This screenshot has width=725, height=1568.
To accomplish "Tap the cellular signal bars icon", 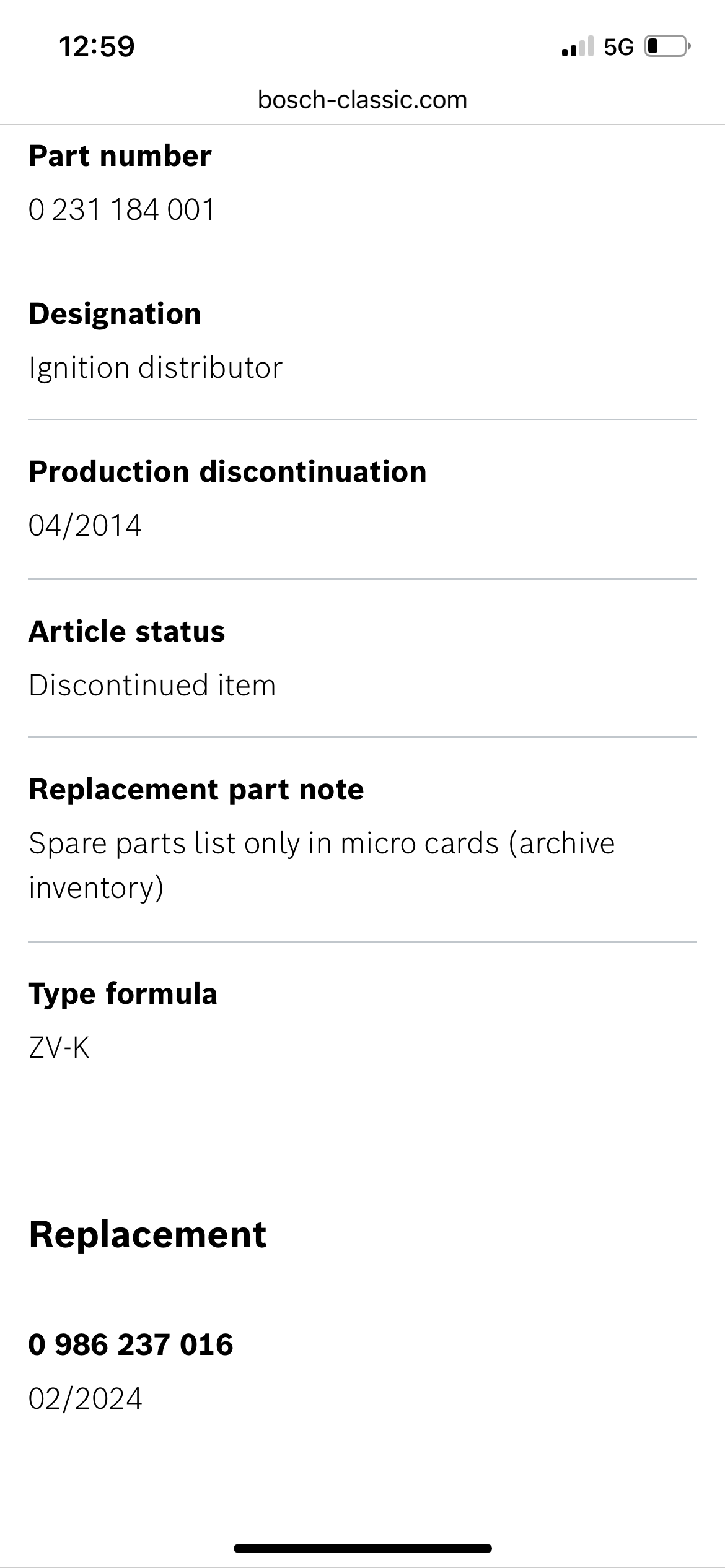I will tap(577, 46).
